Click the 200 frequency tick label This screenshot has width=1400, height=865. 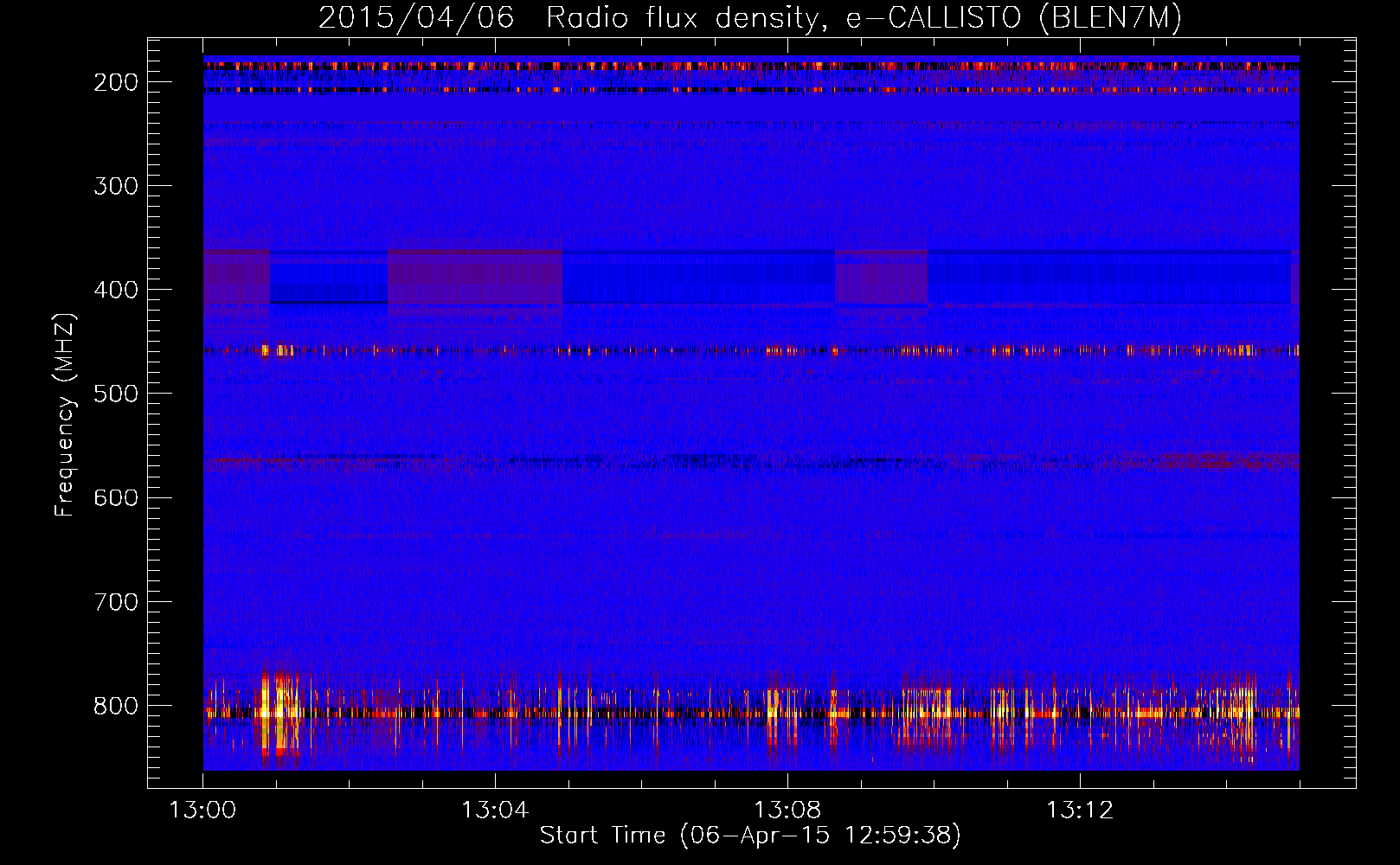116,82
